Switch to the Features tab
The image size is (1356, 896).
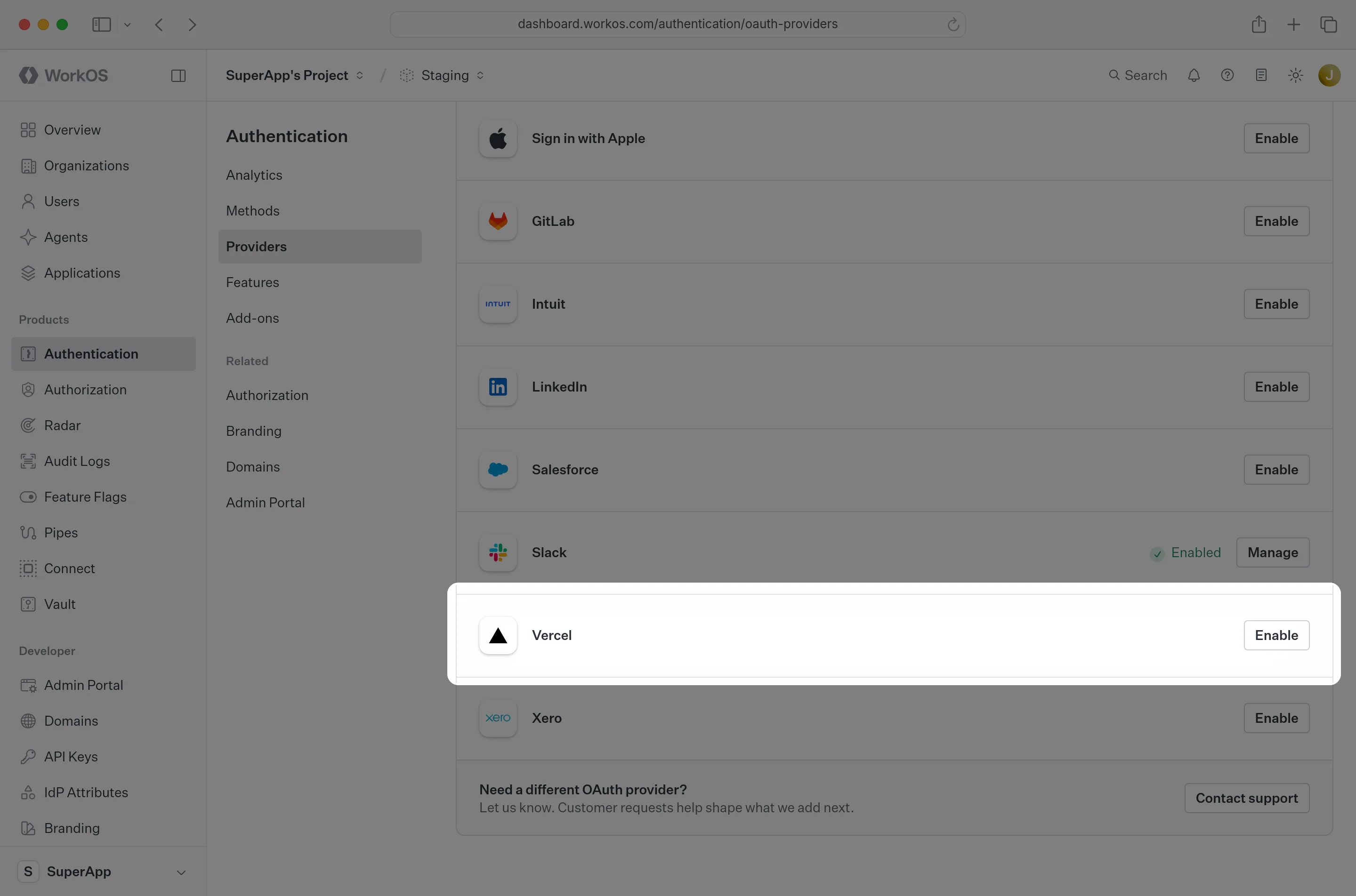320,282
